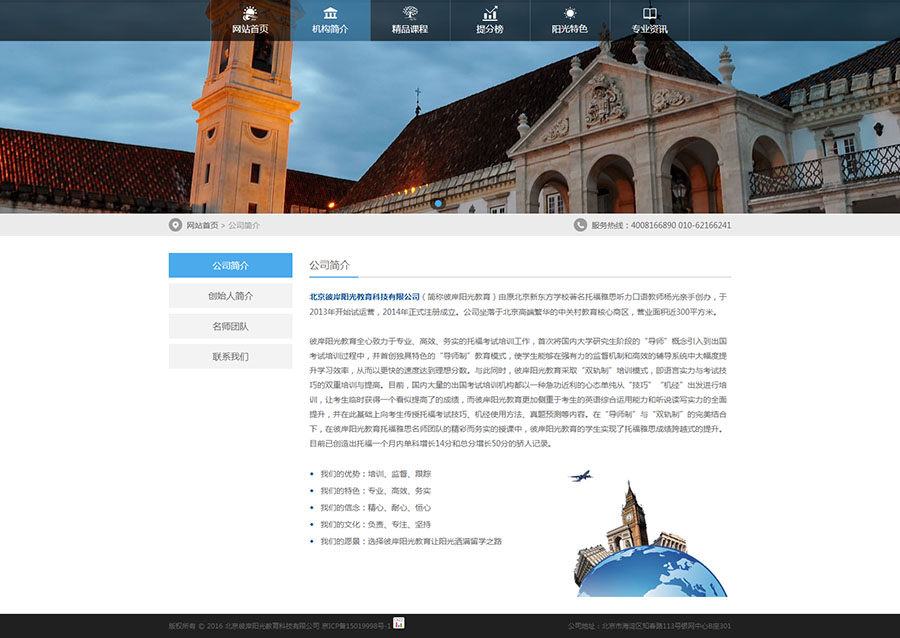Click the footer 公司地址 address text

click(x=649, y=626)
